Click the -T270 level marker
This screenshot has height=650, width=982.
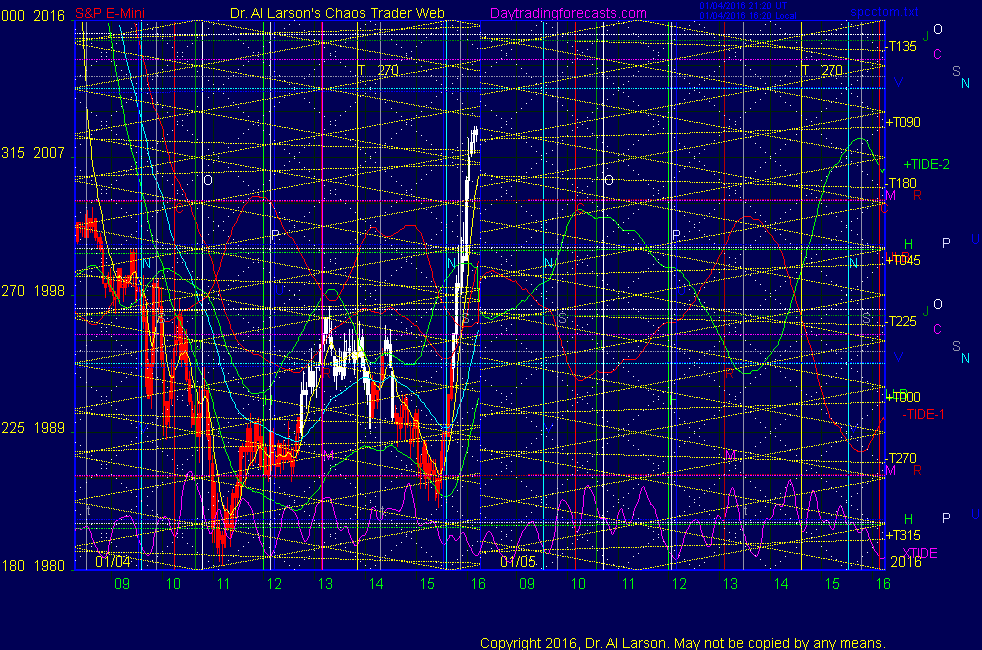[x=902, y=457]
